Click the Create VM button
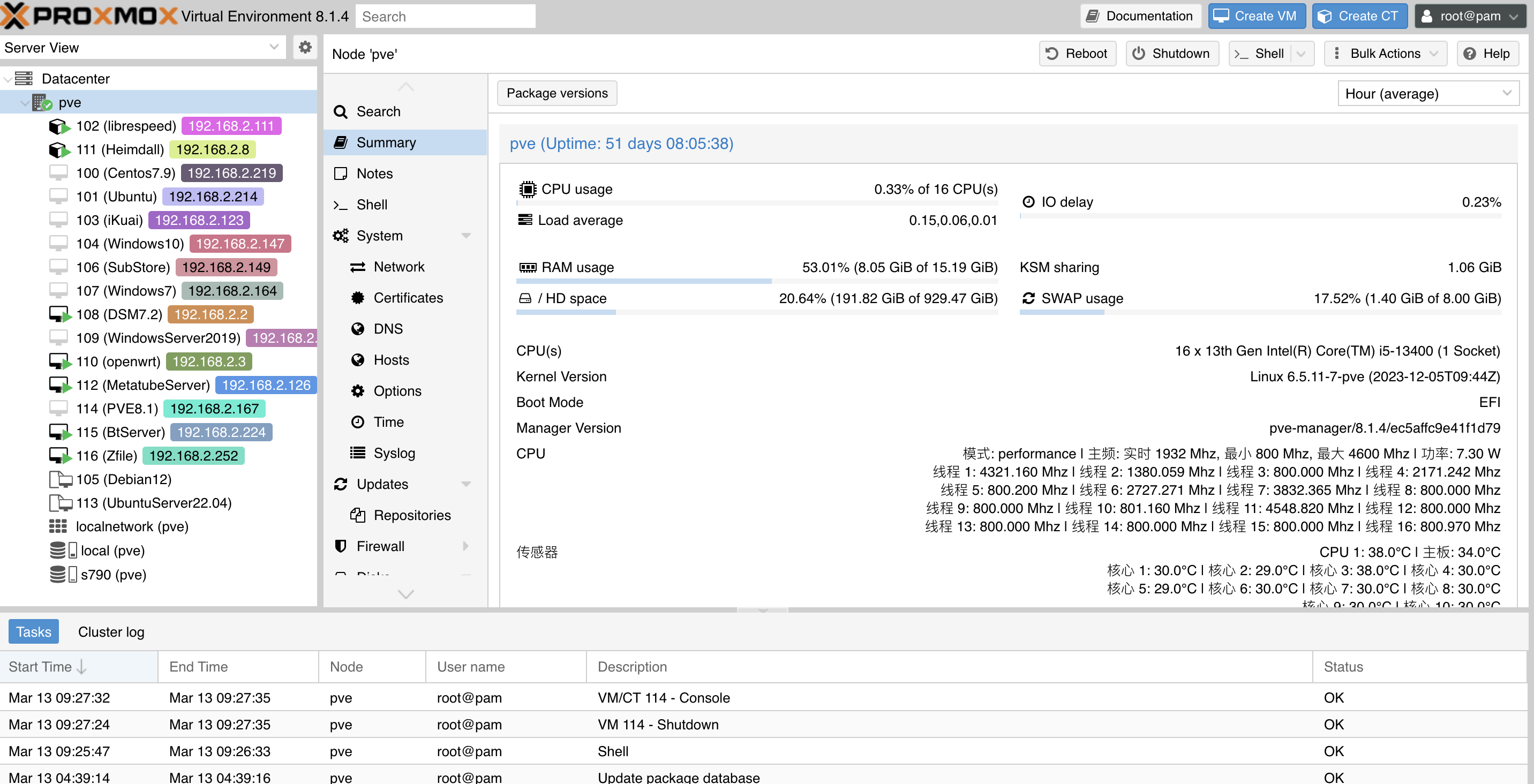1534x784 pixels. pyautogui.click(x=1257, y=16)
